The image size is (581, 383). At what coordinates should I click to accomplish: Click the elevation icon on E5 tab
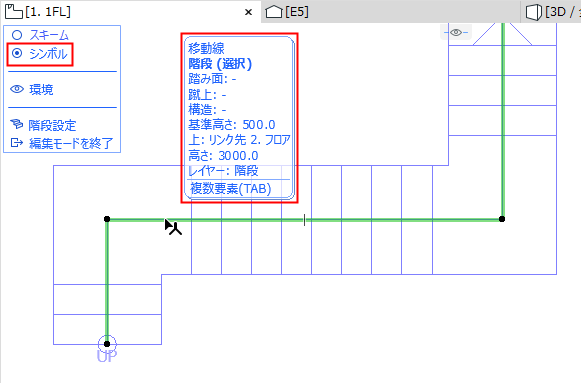(x=274, y=12)
